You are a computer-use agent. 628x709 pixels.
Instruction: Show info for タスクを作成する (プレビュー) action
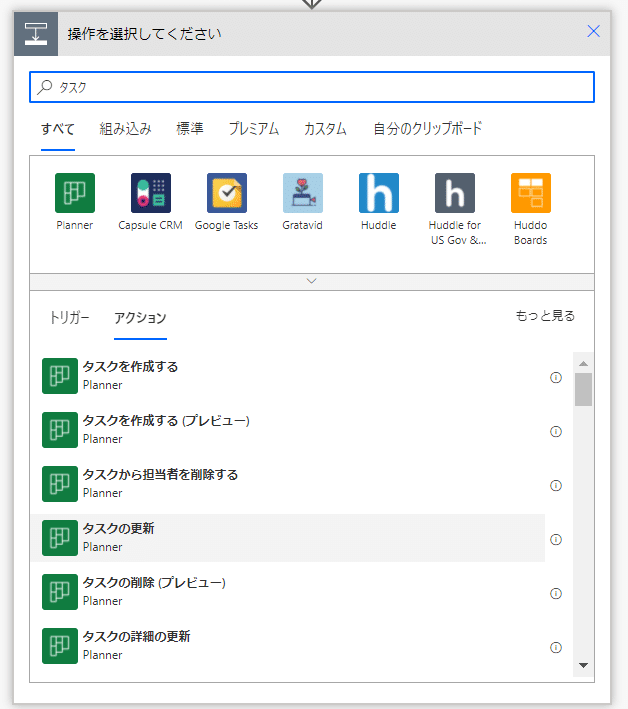556,431
